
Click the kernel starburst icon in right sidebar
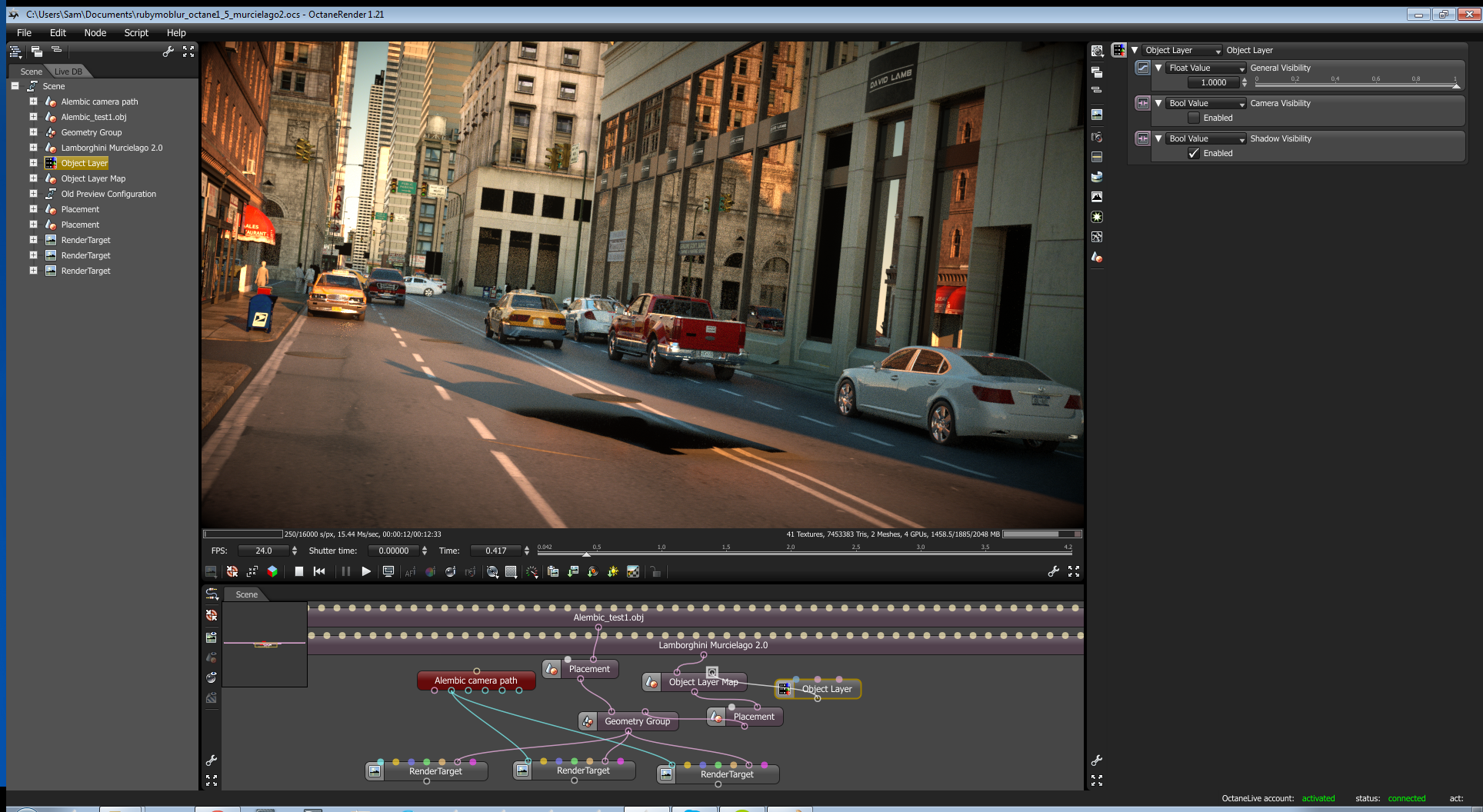[x=1097, y=217]
